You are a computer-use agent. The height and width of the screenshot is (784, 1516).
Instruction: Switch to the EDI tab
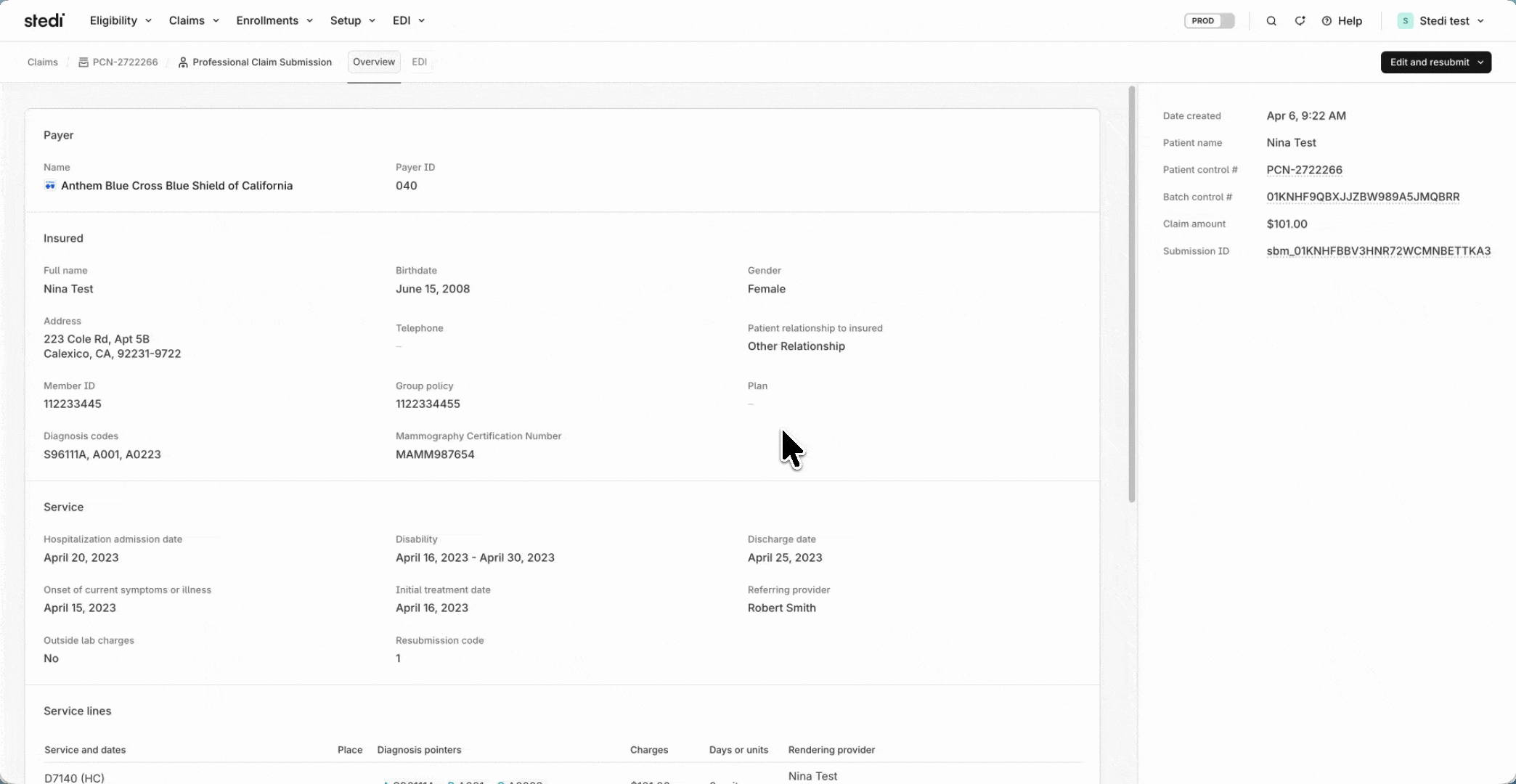click(x=419, y=62)
